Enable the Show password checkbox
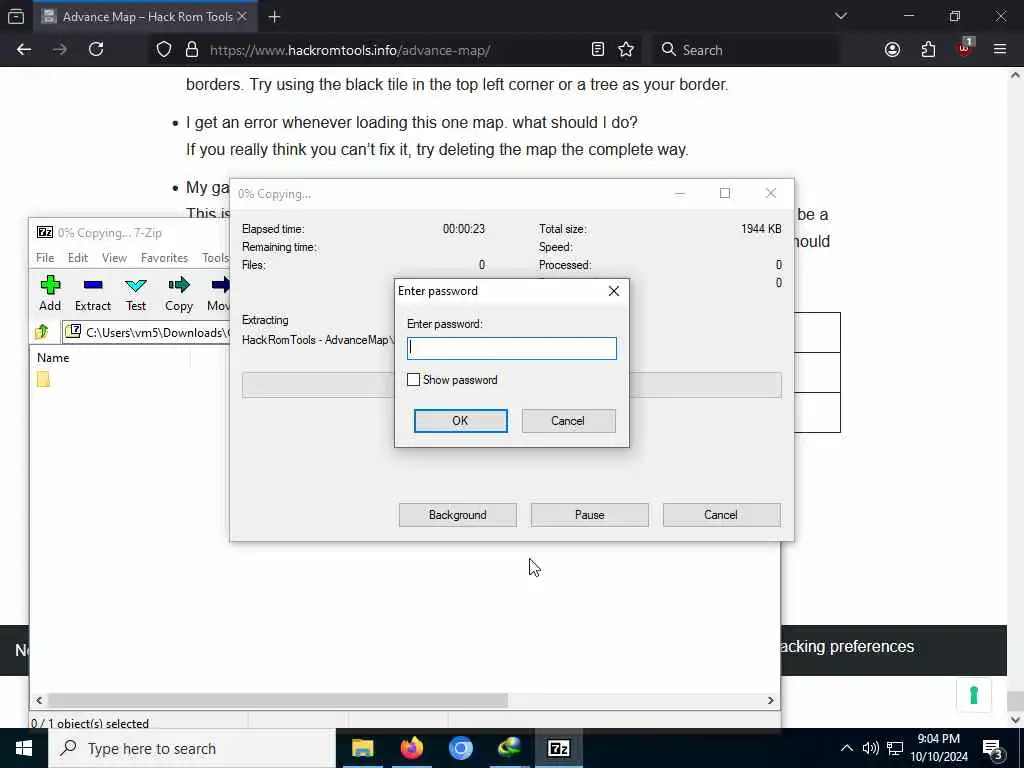The width and height of the screenshot is (1024, 768). click(x=413, y=380)
